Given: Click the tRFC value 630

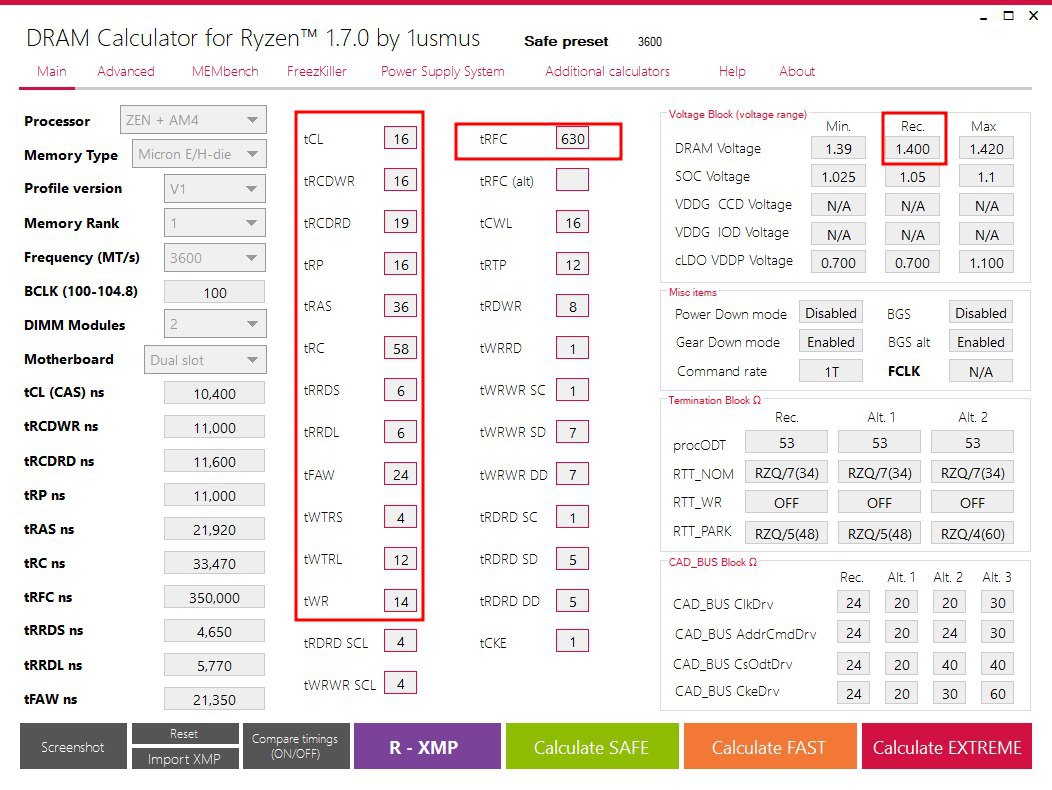Looking at the screenshot, I should point(572,138).
